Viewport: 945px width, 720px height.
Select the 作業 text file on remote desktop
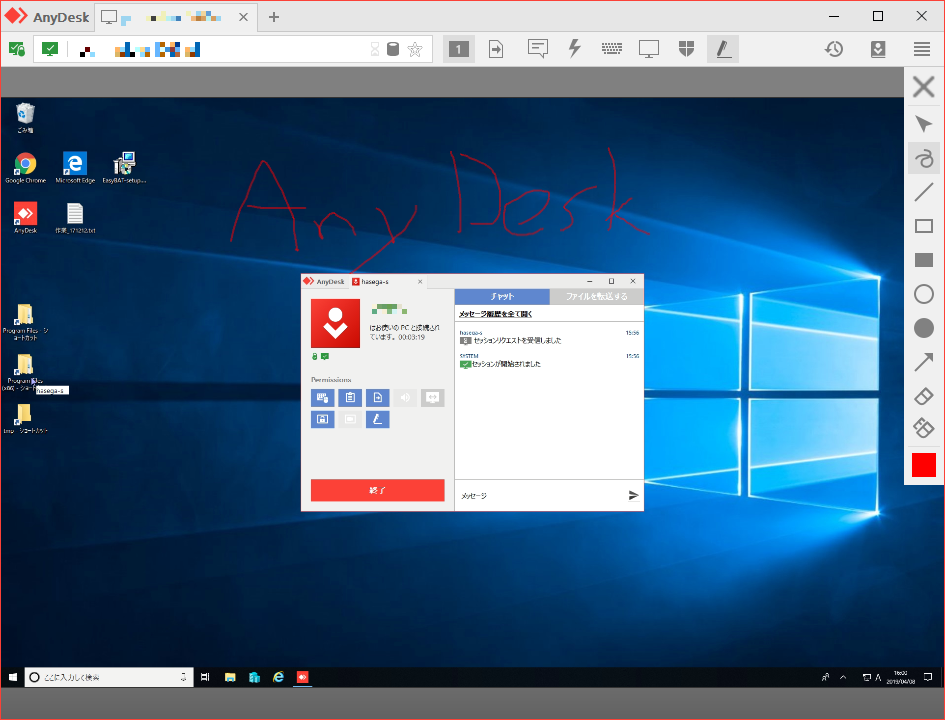75,218
